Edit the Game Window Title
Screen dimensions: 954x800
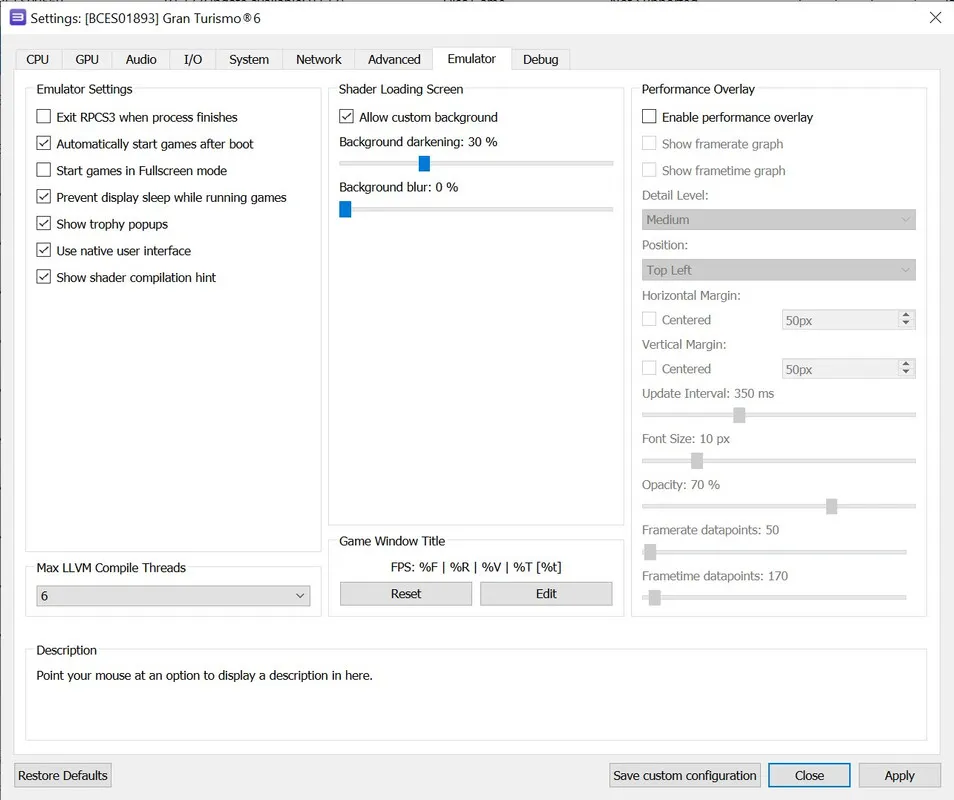coord(546,594)
